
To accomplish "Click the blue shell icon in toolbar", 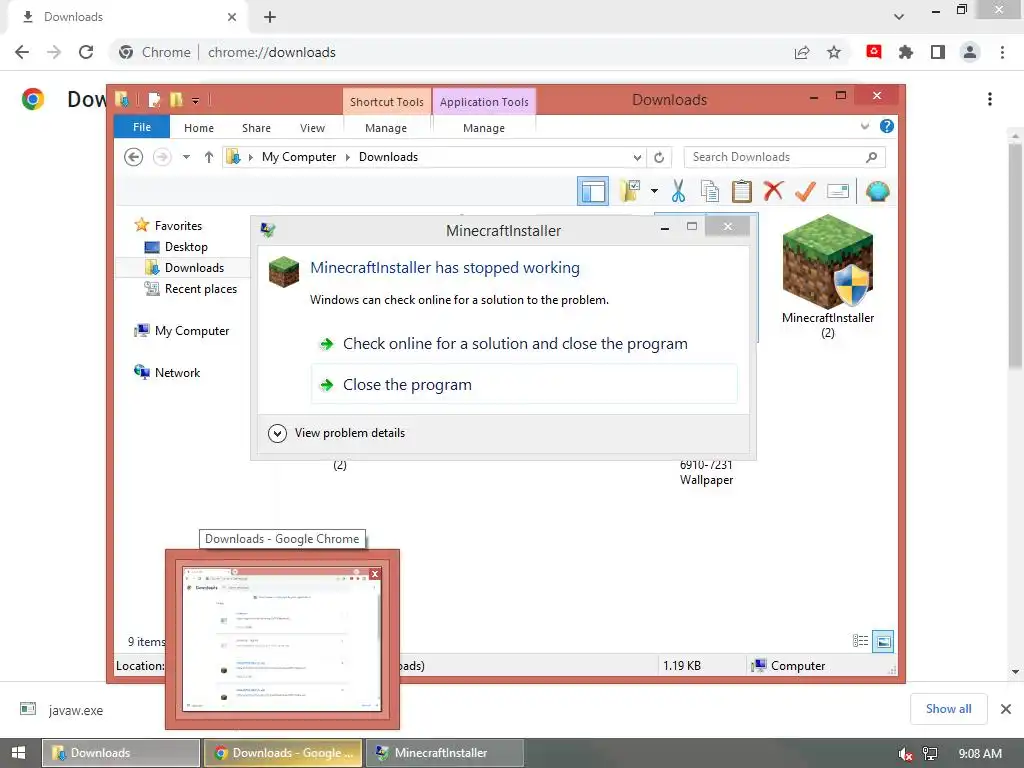I will [x=877, y=191].
